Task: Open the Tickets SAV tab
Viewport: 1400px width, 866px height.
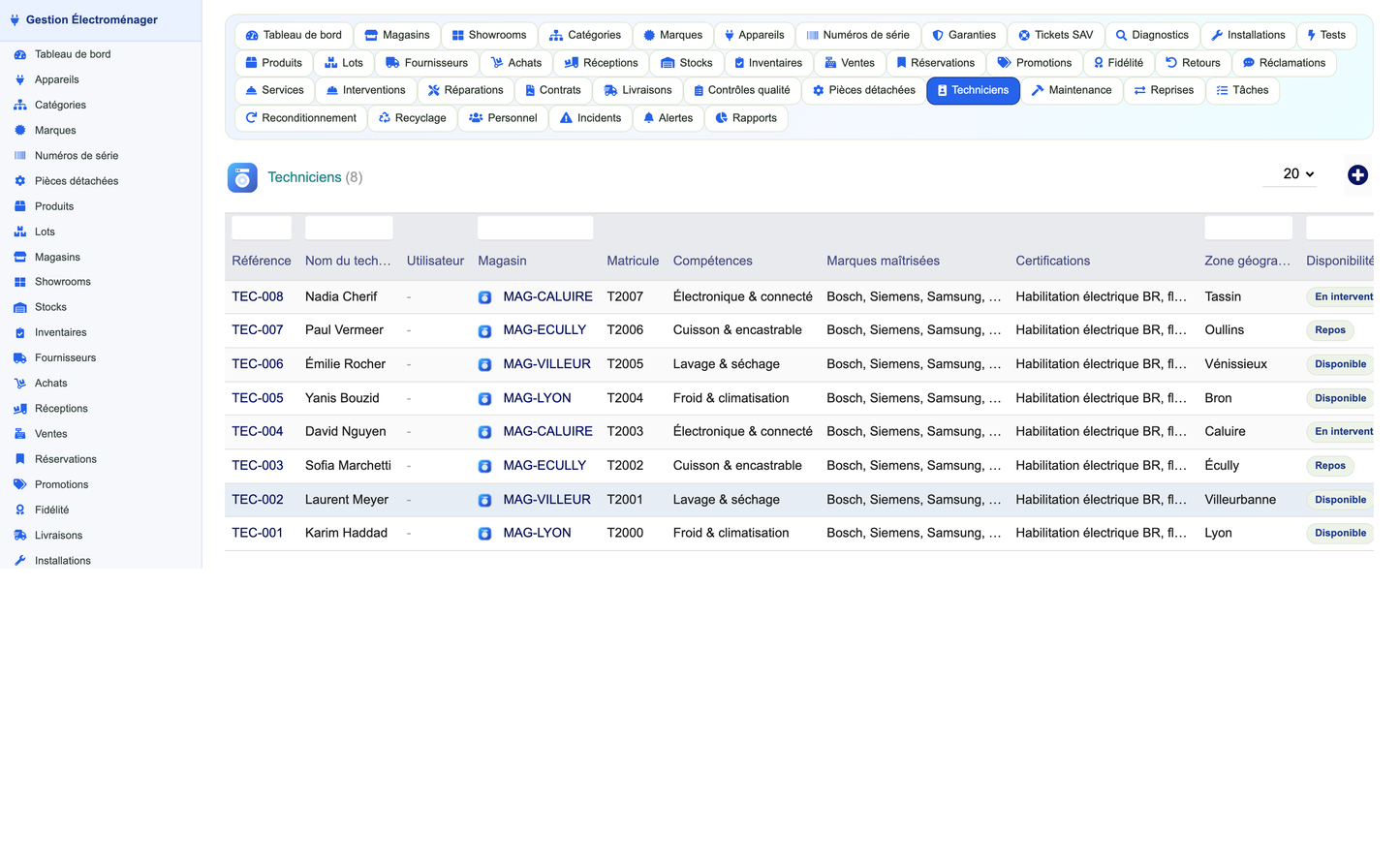Action: pos(1055,35)
